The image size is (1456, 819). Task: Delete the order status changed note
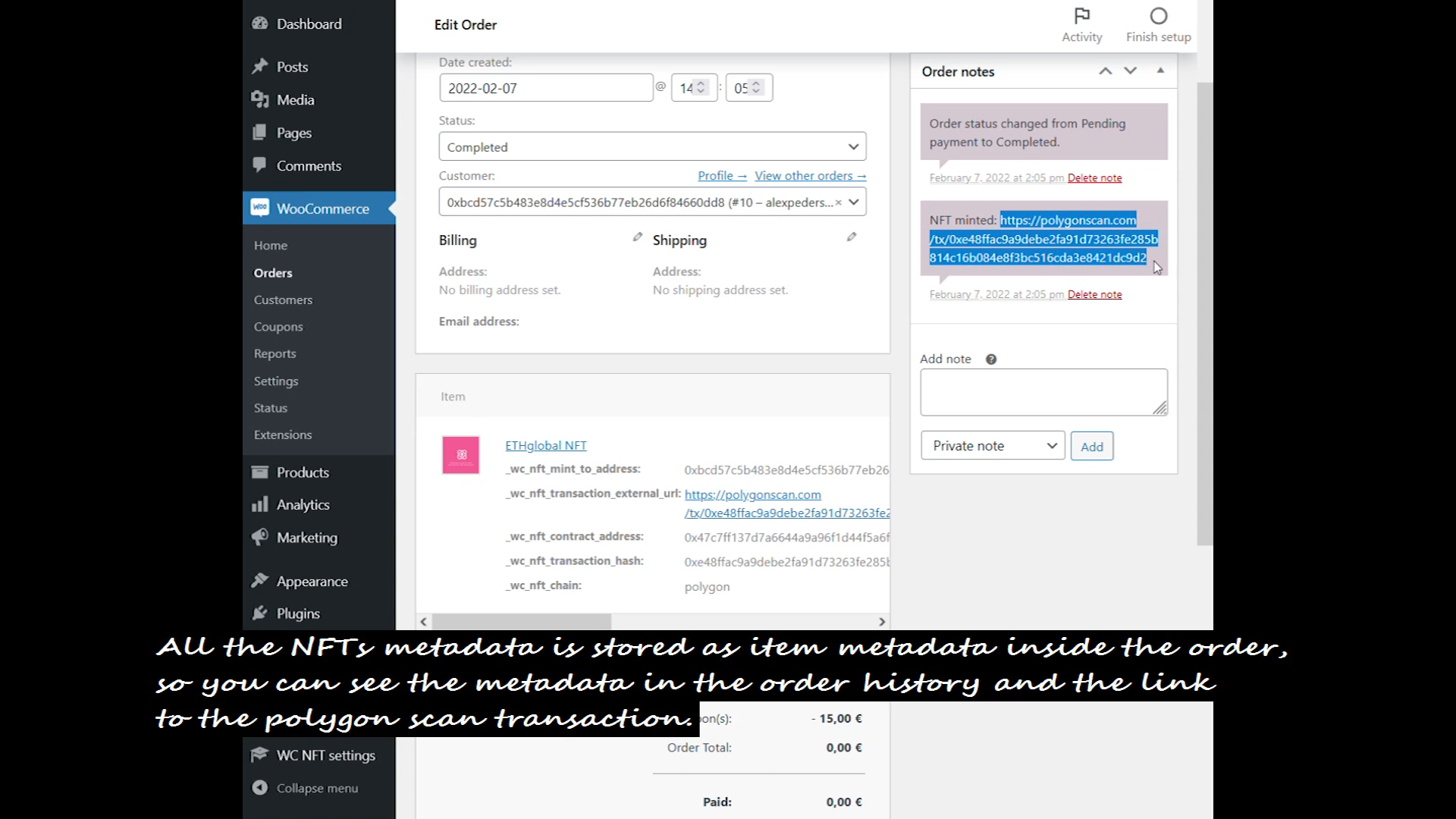pyautogui.click(x=1094, y=177)
